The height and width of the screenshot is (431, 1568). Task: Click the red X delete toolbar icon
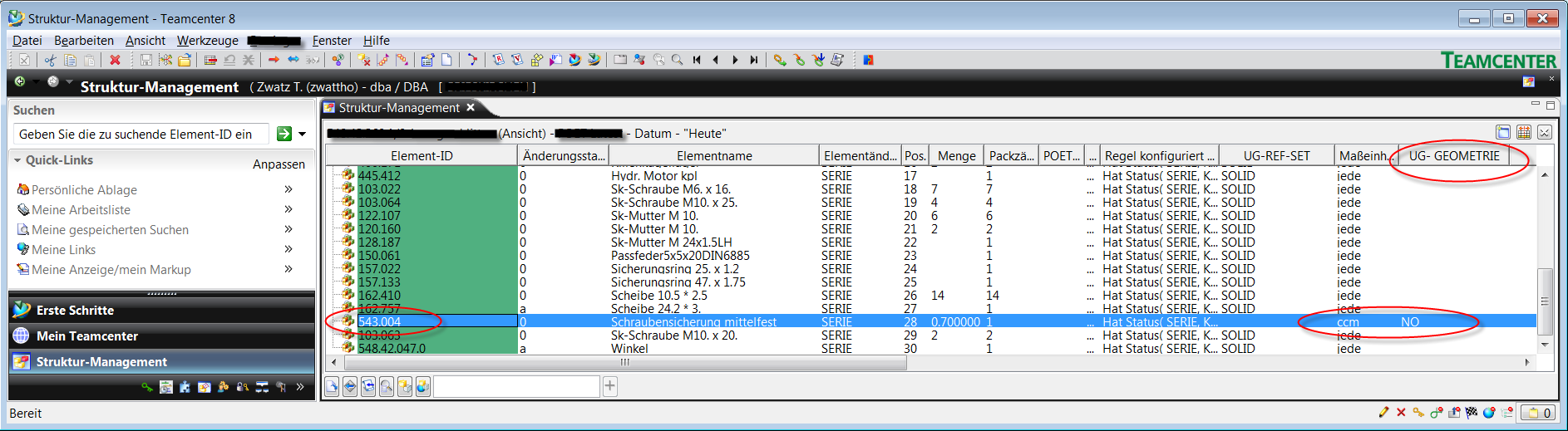(115, 60)
